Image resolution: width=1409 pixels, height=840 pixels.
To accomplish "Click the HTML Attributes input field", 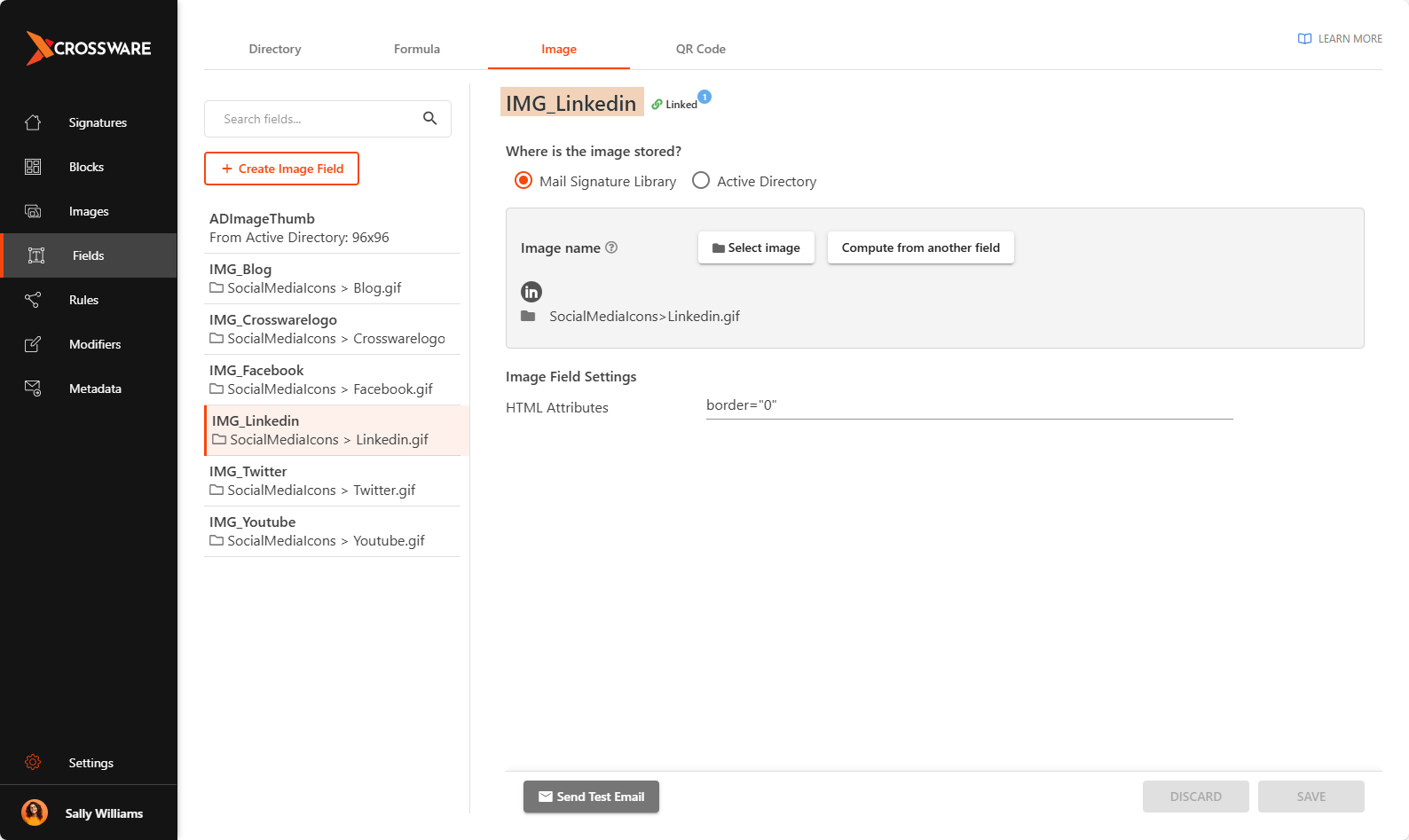I will tap(969, 405).
